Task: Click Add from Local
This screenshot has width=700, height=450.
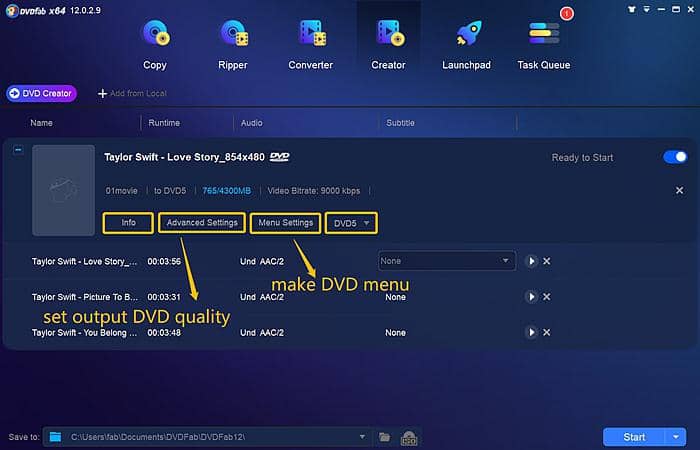Action: tap(132, 93)
